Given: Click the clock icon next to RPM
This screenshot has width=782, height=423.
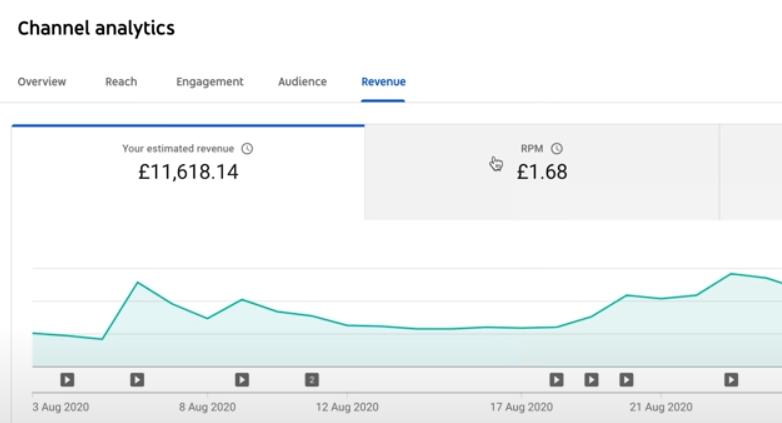Looking at the screenshot, I should coord(557,149).
